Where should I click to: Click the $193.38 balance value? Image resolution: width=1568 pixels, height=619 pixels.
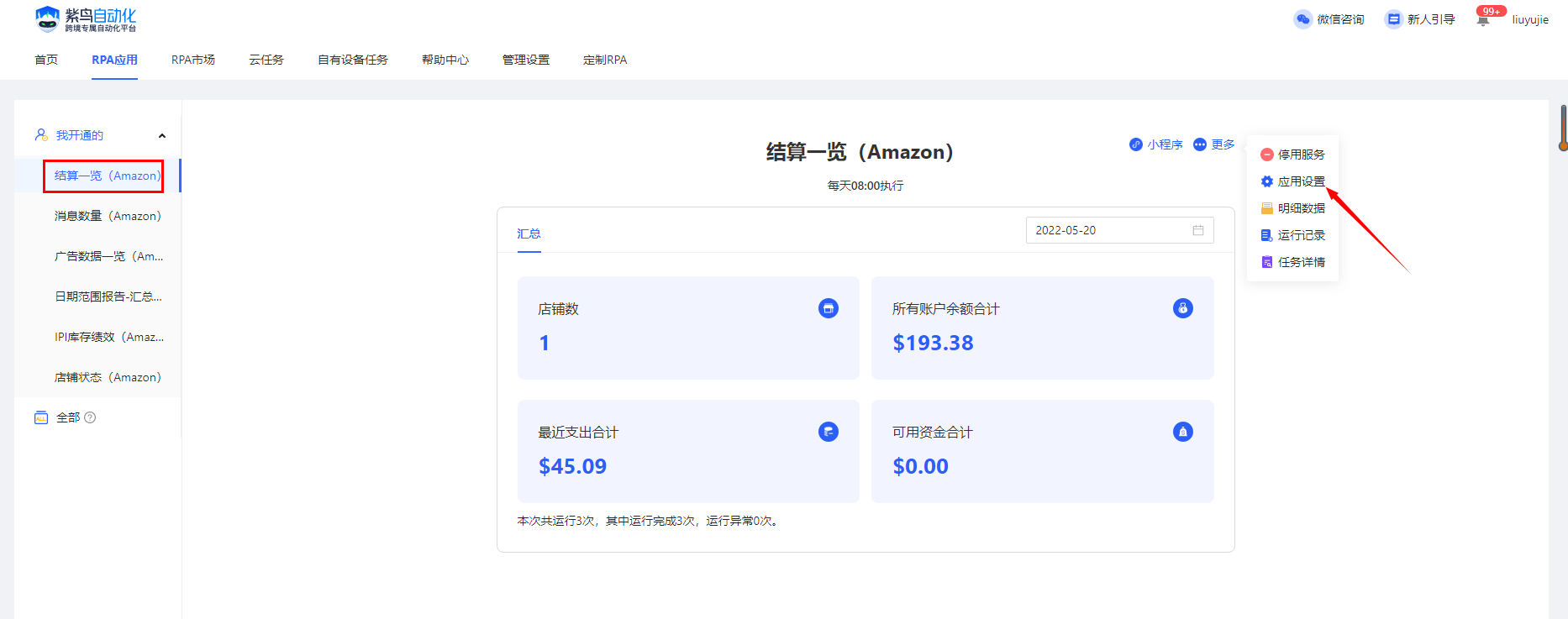click(933, 343)
